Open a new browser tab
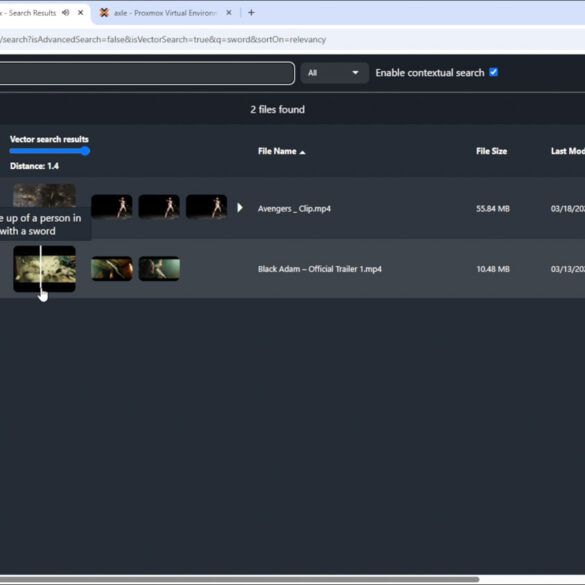Viewport: 585px width, 585px height. (251, 13)
